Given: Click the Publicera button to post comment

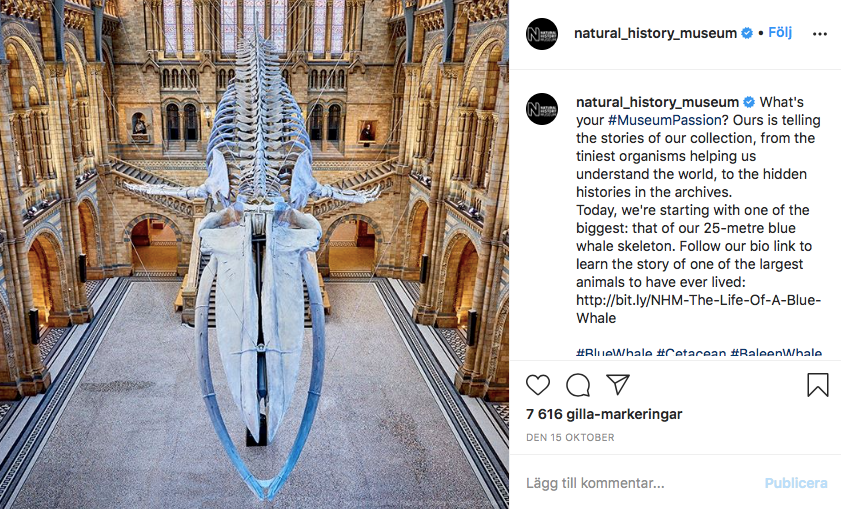Looking at the screenshot, I should coord(795,483).
